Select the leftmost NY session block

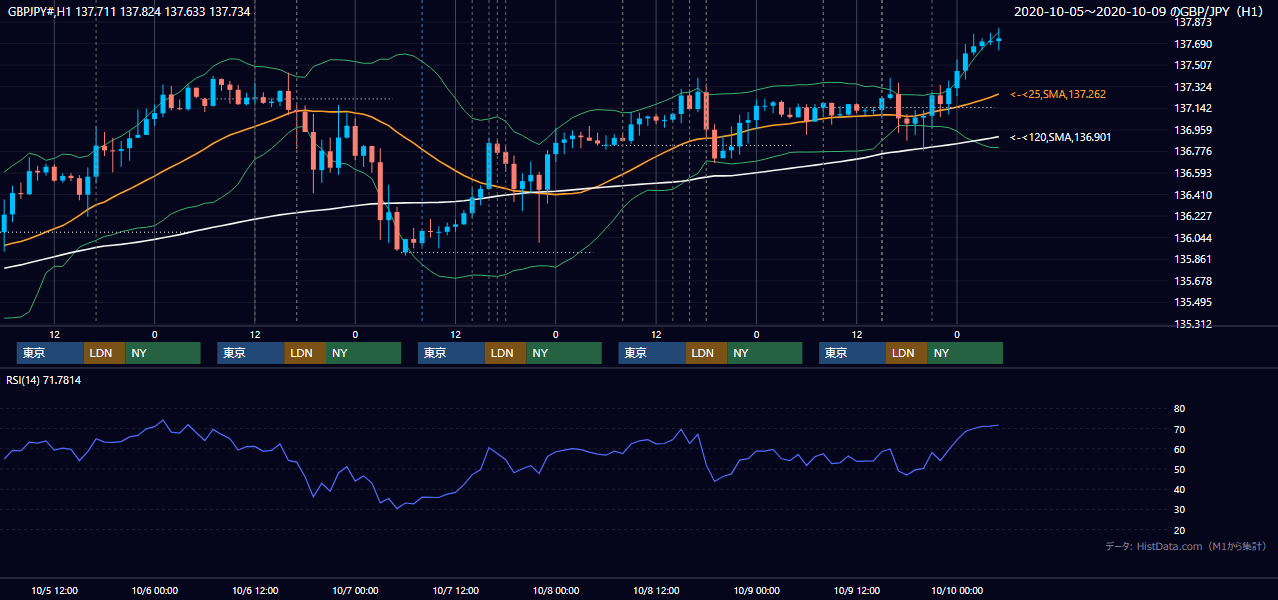click(163, 353)
